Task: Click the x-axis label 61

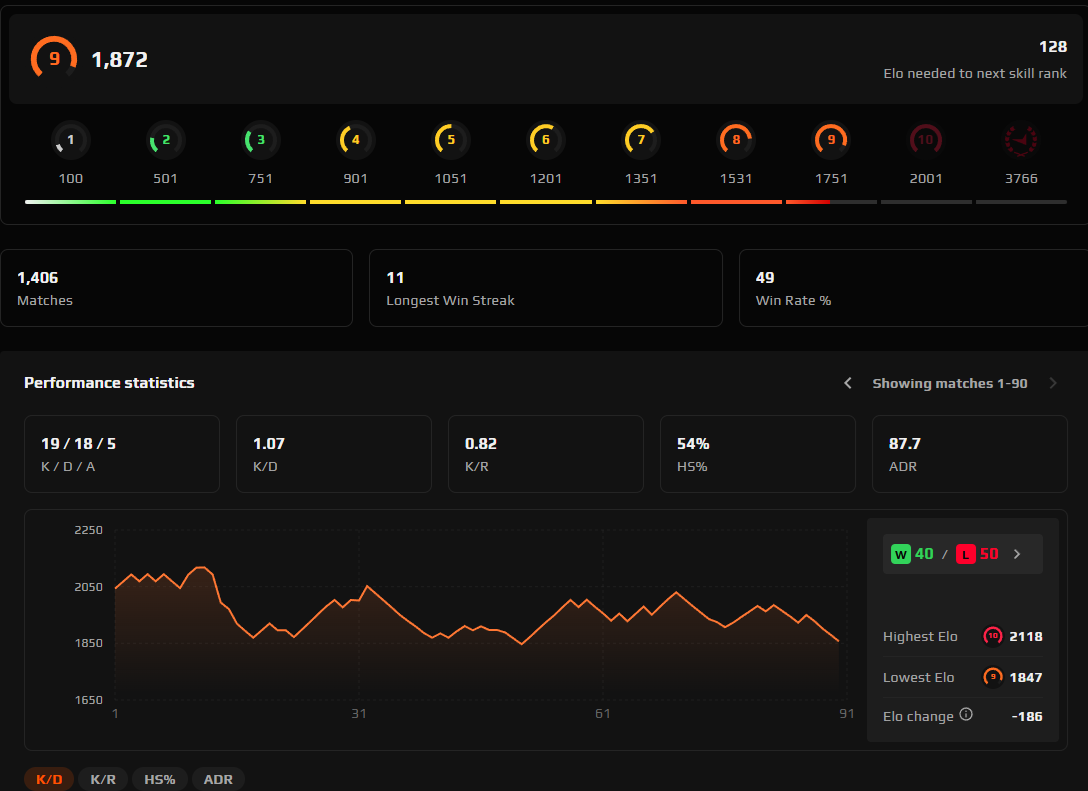Action: click(x=603, y=713)
